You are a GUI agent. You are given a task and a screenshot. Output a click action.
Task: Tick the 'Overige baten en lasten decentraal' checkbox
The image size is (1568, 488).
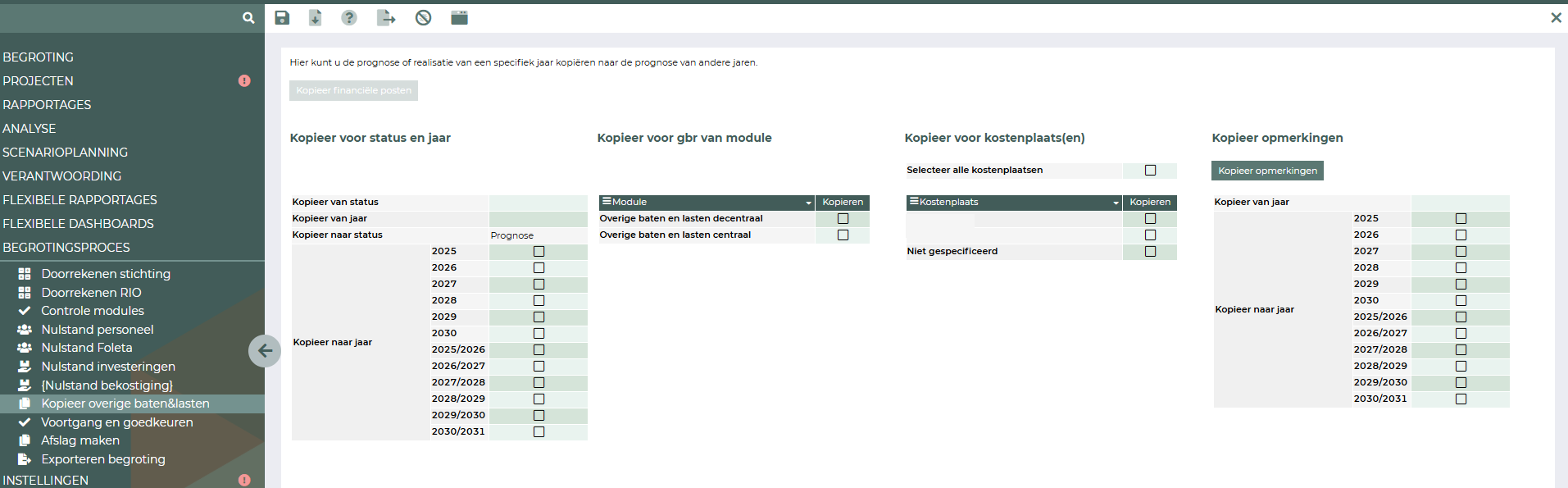(x=843, y=219)
